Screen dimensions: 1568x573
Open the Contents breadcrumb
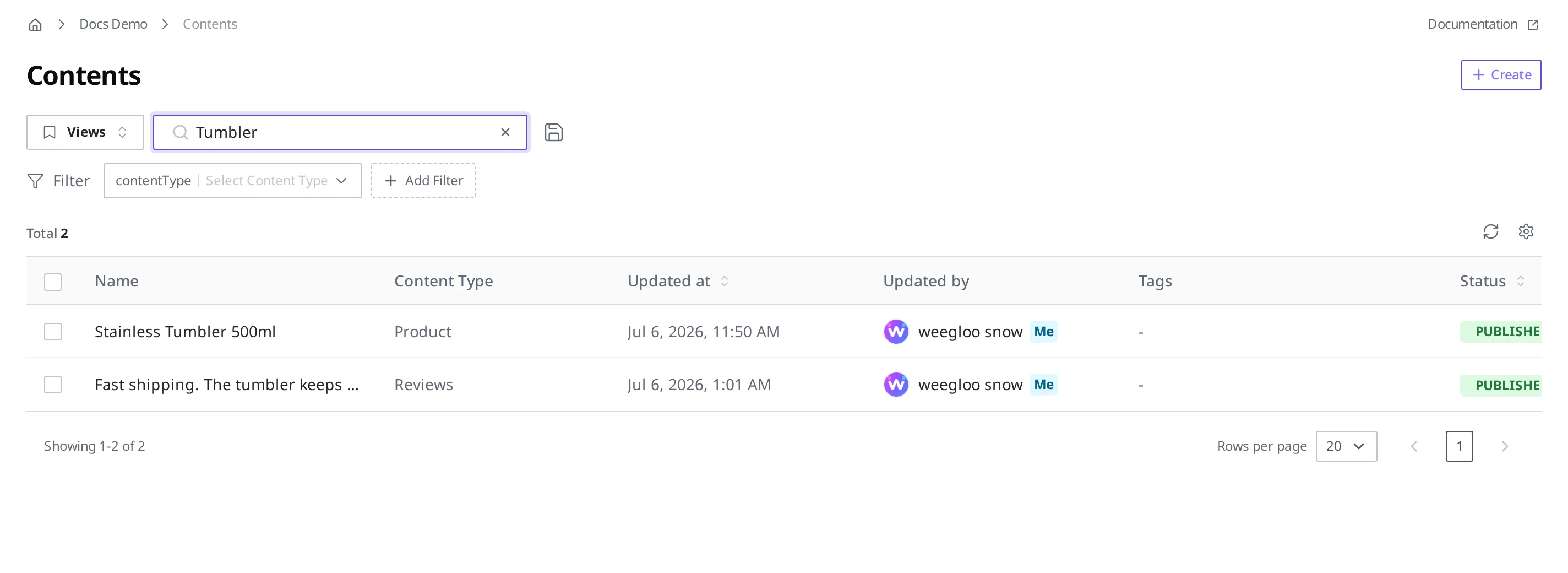[x=209, y=24]
